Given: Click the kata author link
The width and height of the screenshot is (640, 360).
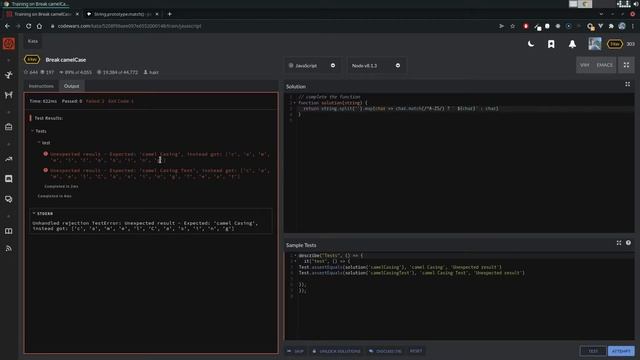Looking at the screenshot, I should click(151, 72).
